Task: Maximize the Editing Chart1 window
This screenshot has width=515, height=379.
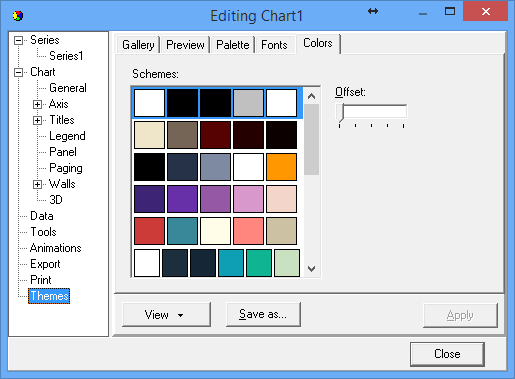Action: [x=450, y=12]
